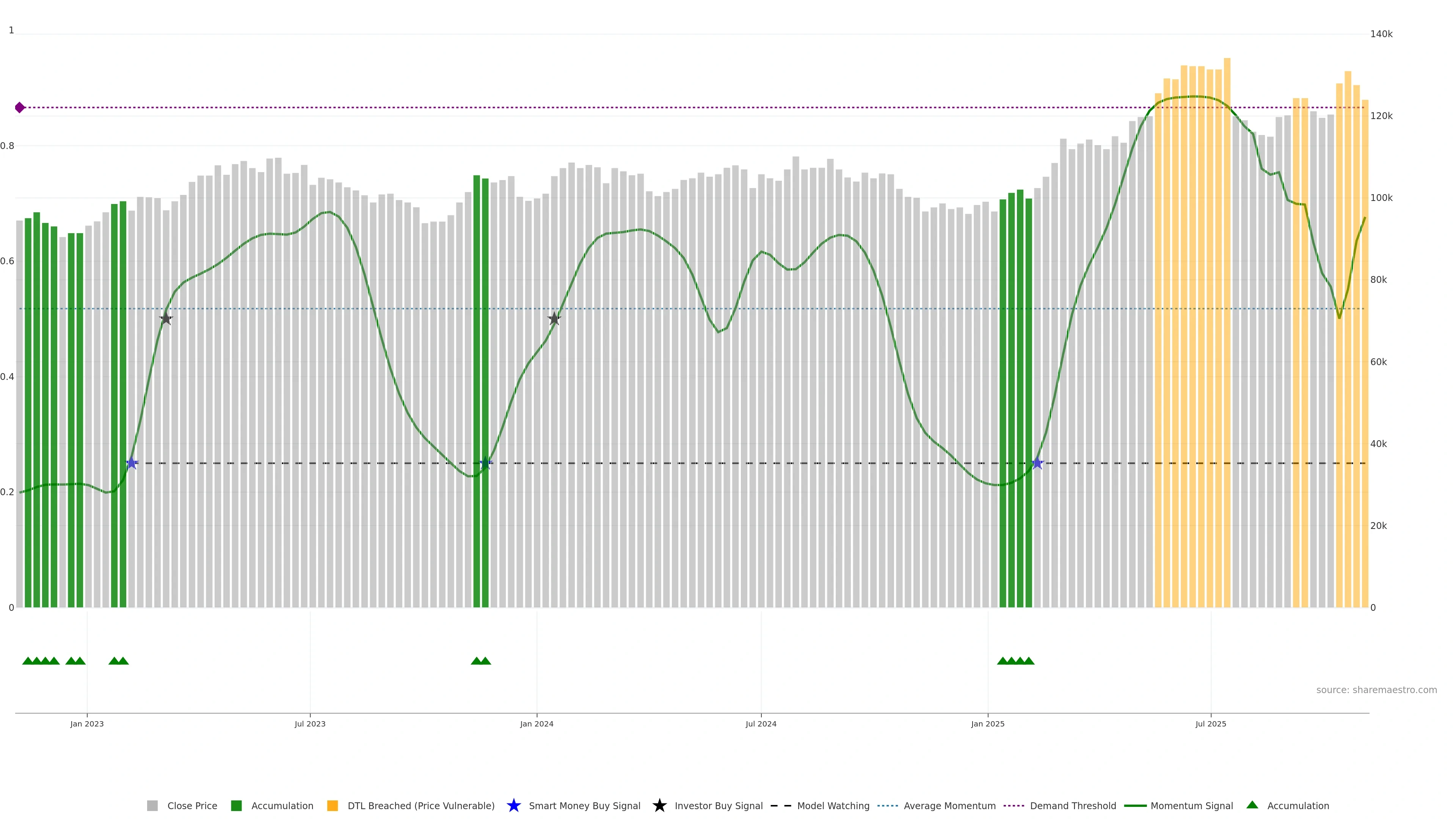
Task: Click the Smart Money Buy Signal legend label
Action: pos(584,806)
